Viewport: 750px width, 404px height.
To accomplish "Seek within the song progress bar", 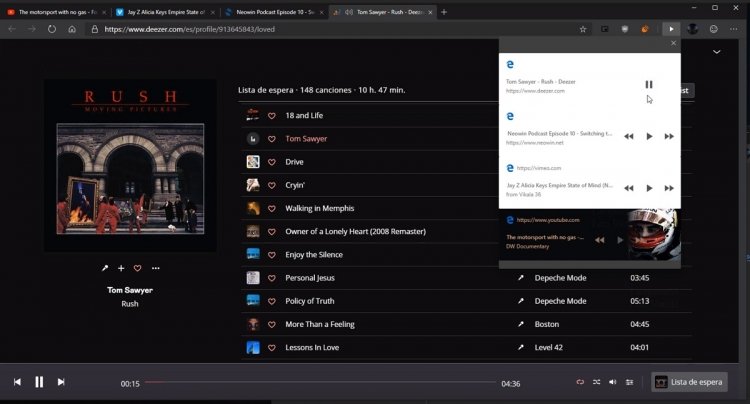I will tap(320, 382).
